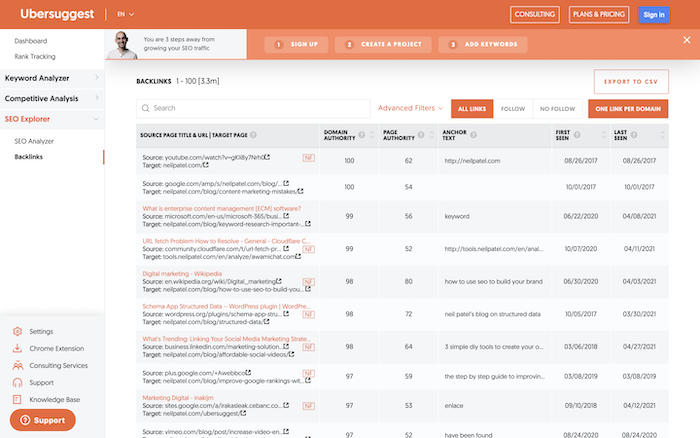Click the Ubersuggest logo
The width and height of the screenshot is (700, 438).
[x=57, y=14]
